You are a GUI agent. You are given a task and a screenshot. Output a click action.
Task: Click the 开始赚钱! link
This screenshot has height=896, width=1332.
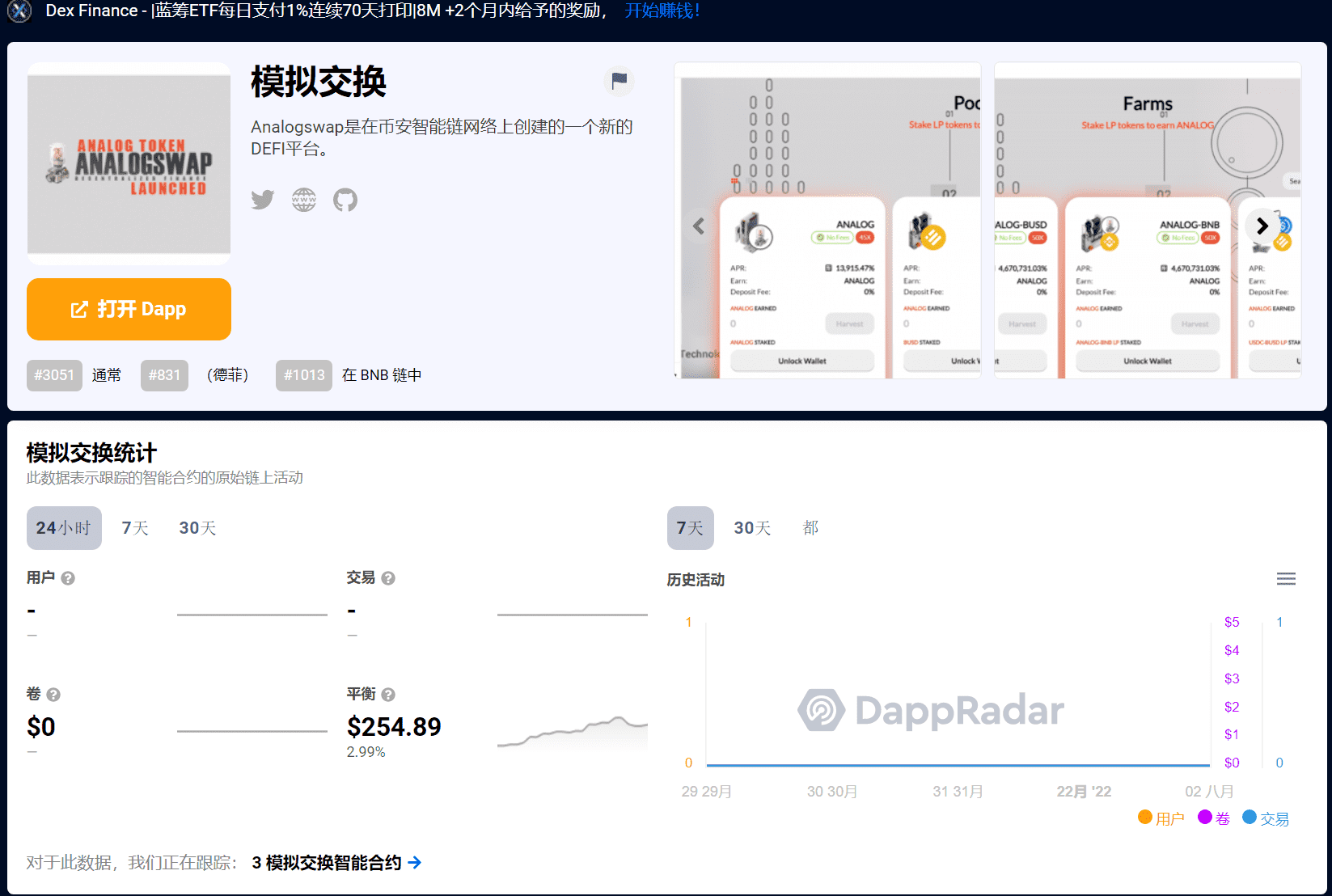[662, 11]
